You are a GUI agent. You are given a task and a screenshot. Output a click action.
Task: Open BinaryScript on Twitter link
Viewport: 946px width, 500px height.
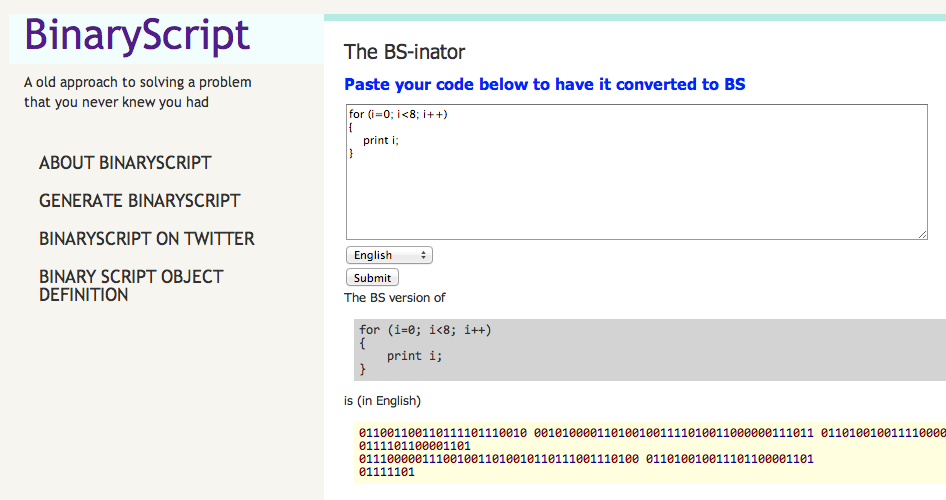146,239
